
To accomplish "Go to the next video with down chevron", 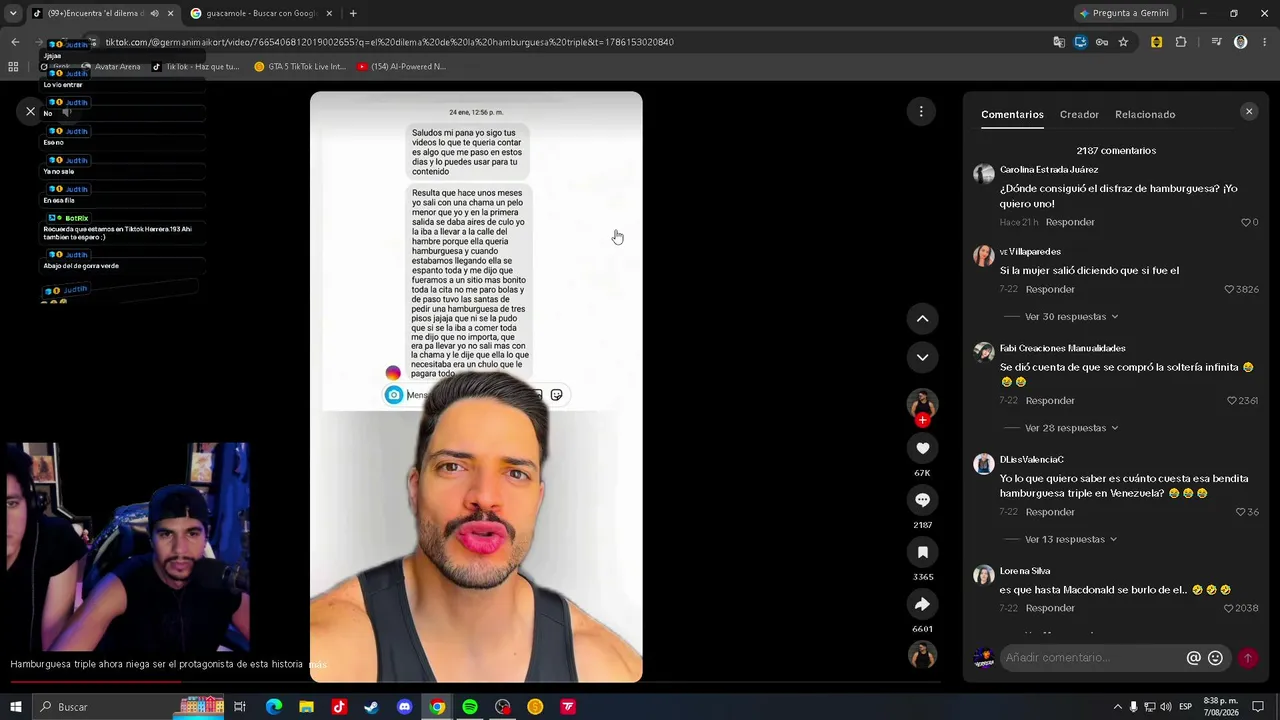I will point(922,357).
